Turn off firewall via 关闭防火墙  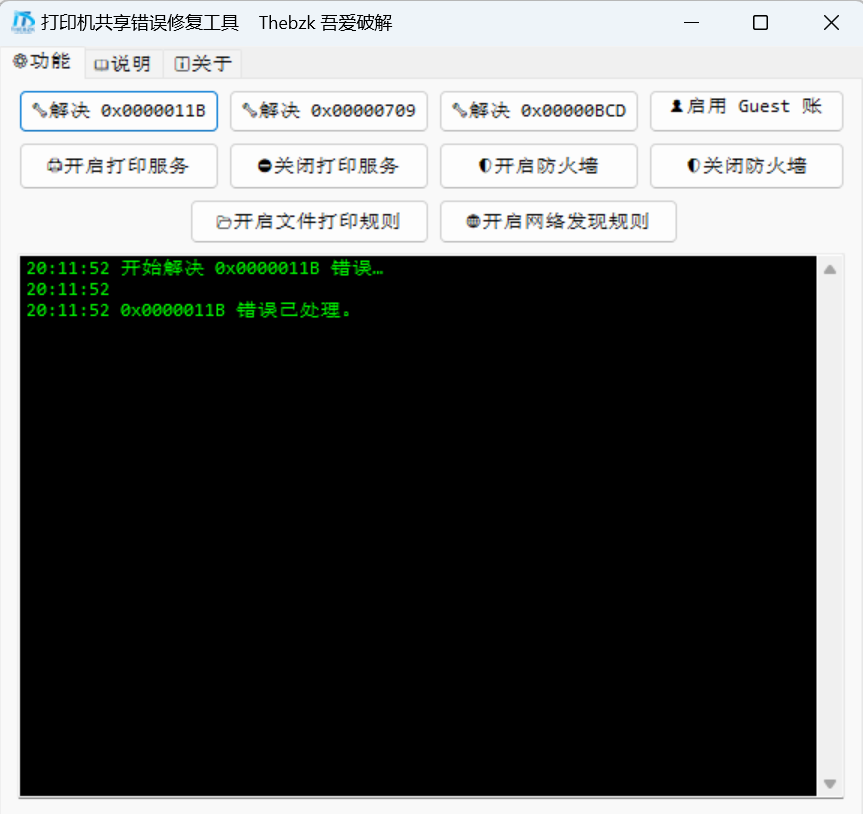point(748,166)
